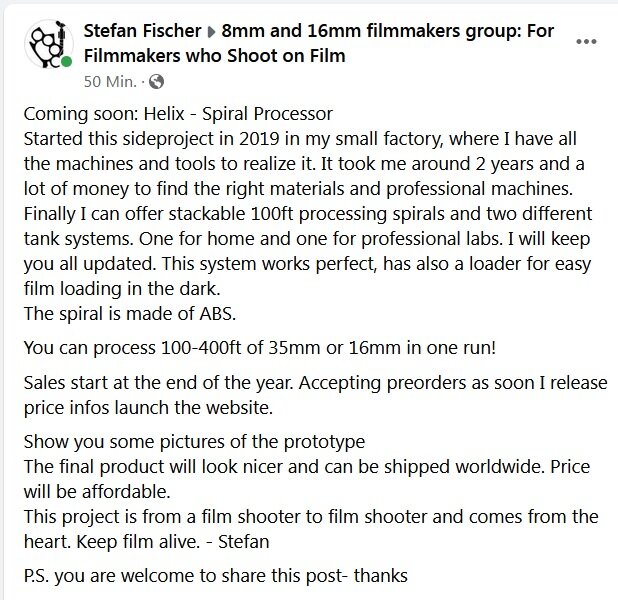Open the 8mm and 16mm filmmakers group link
618x600 pixels.
(x=319, y=43)
